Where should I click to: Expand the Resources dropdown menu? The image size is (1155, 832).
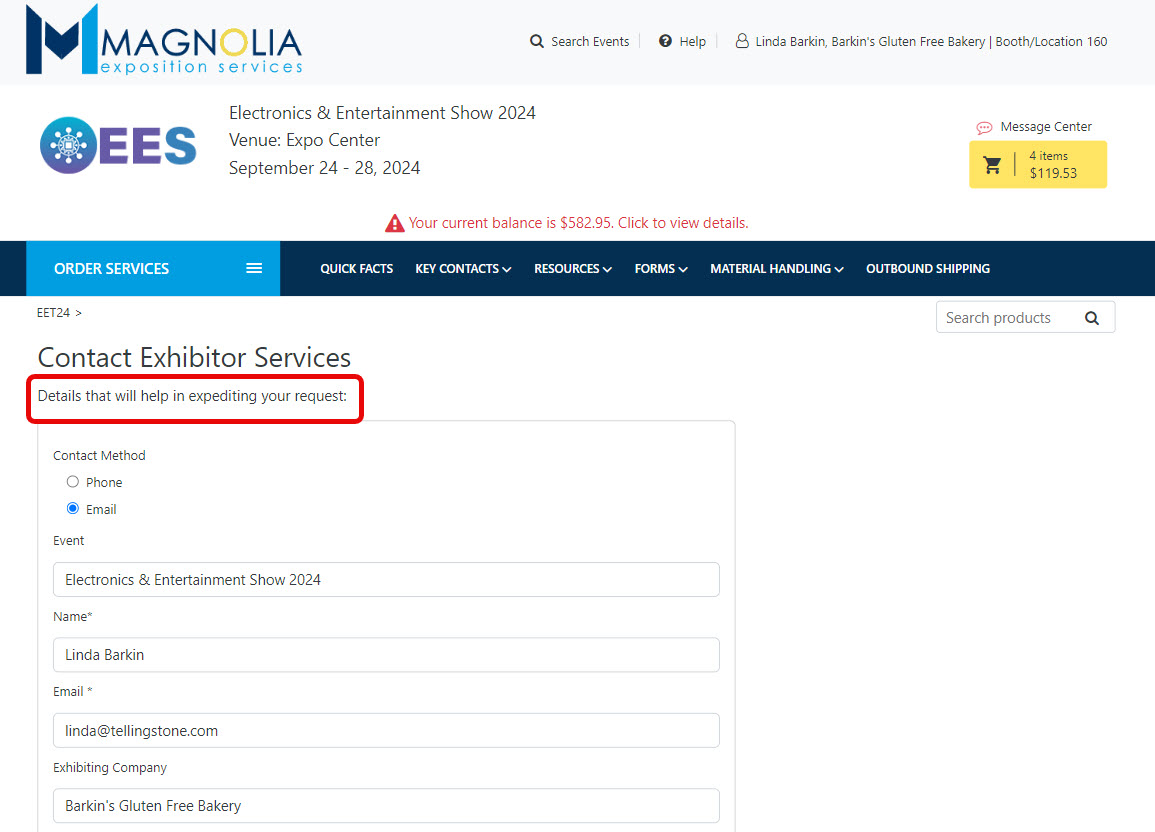coord(572,269)
